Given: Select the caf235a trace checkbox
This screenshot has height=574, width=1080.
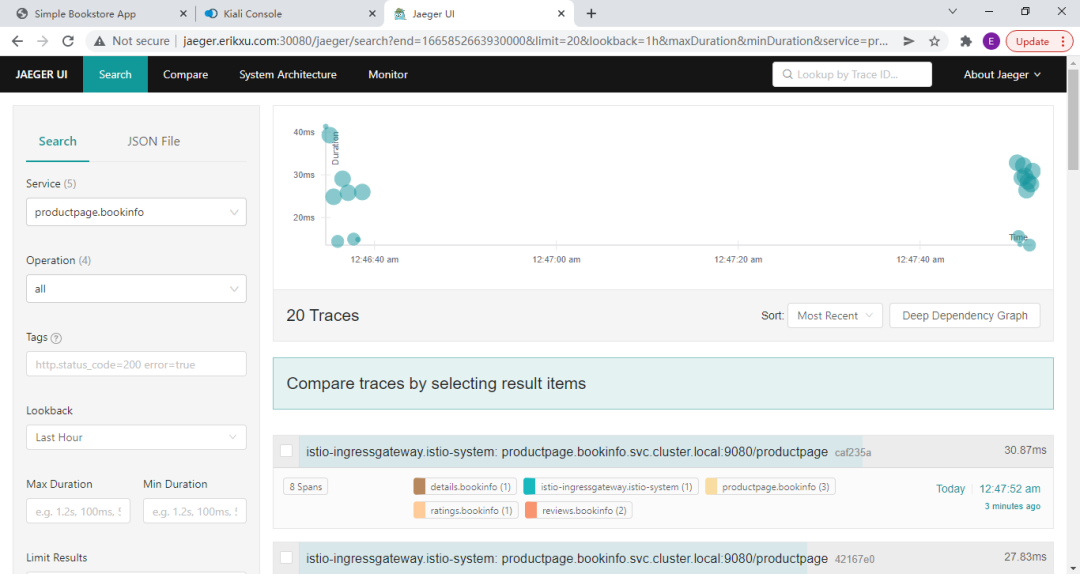Looking at the screenshot, I should point(286,451).
